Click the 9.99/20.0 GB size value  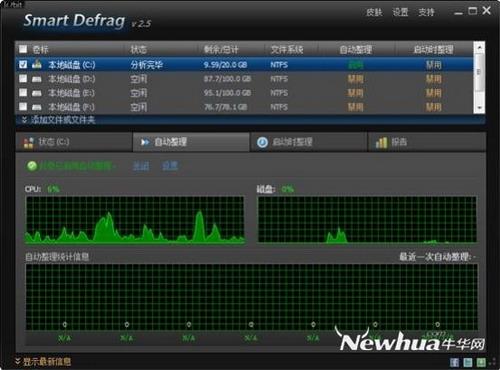[226, 65]
